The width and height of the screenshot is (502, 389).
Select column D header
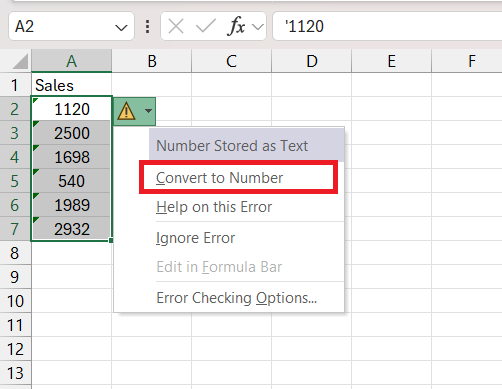312,61
